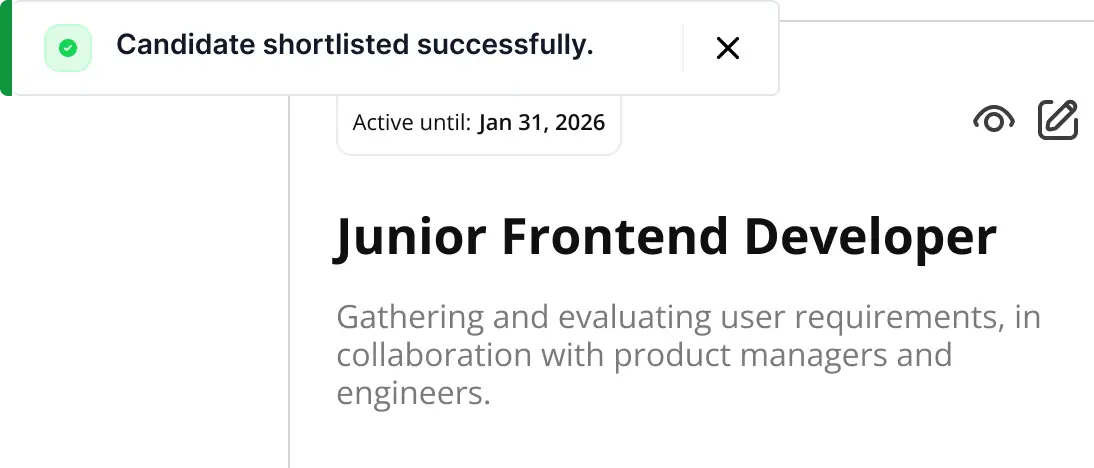Click the divider beside the toast X

[x=683, y=48]
